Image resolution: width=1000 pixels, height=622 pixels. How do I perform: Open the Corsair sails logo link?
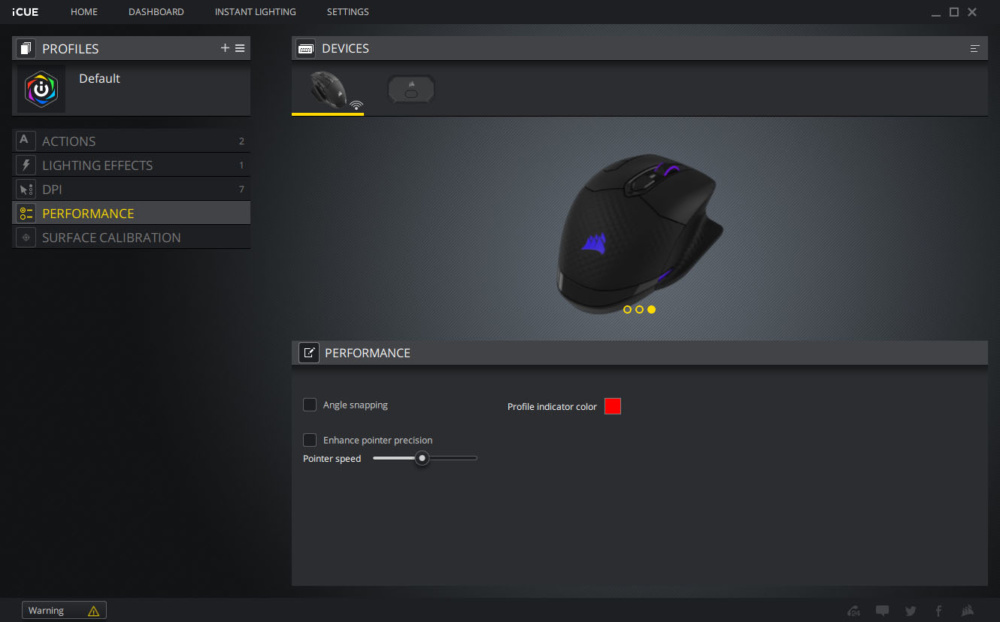pos(967,611)
